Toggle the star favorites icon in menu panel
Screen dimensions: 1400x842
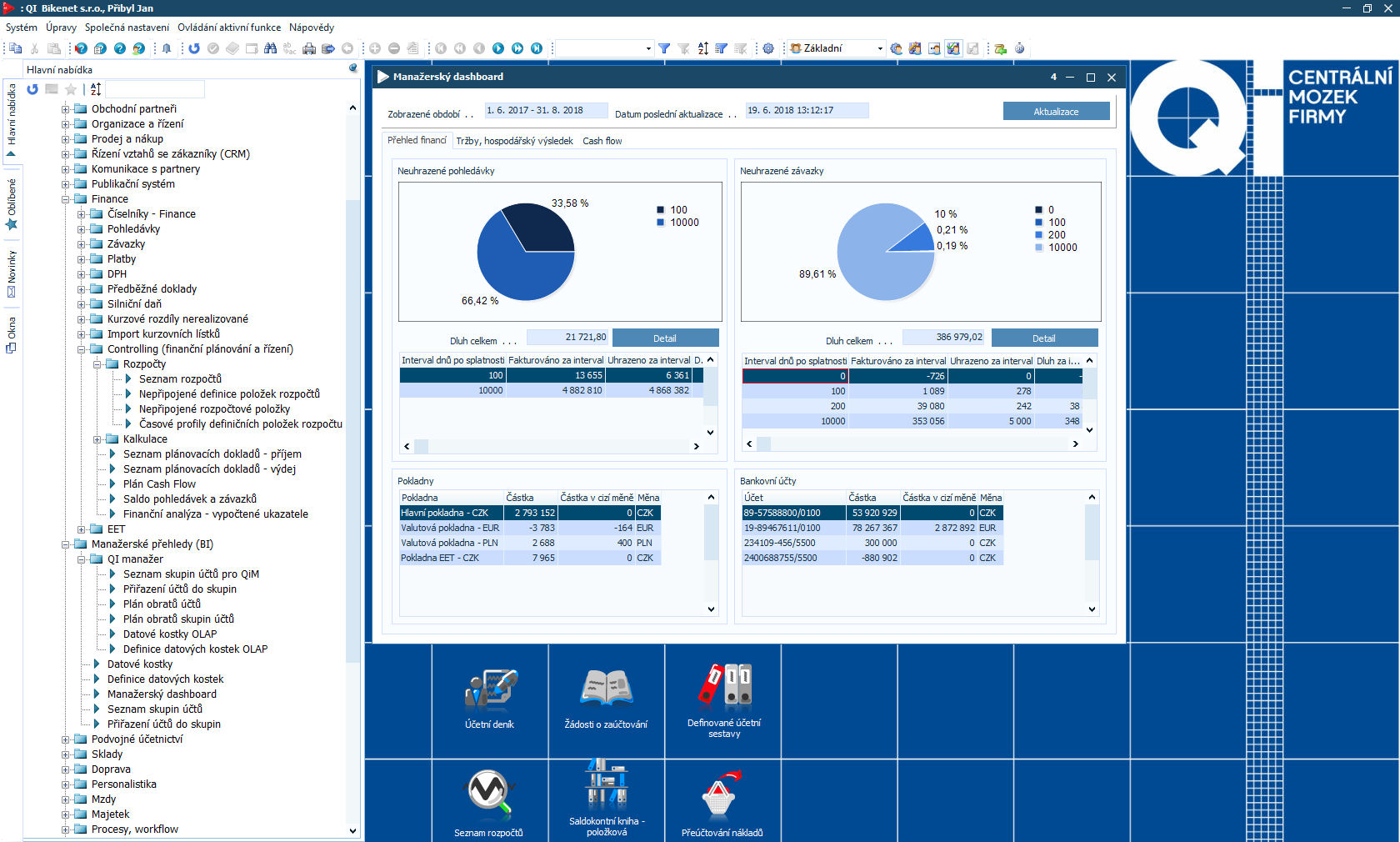[71, 89]
